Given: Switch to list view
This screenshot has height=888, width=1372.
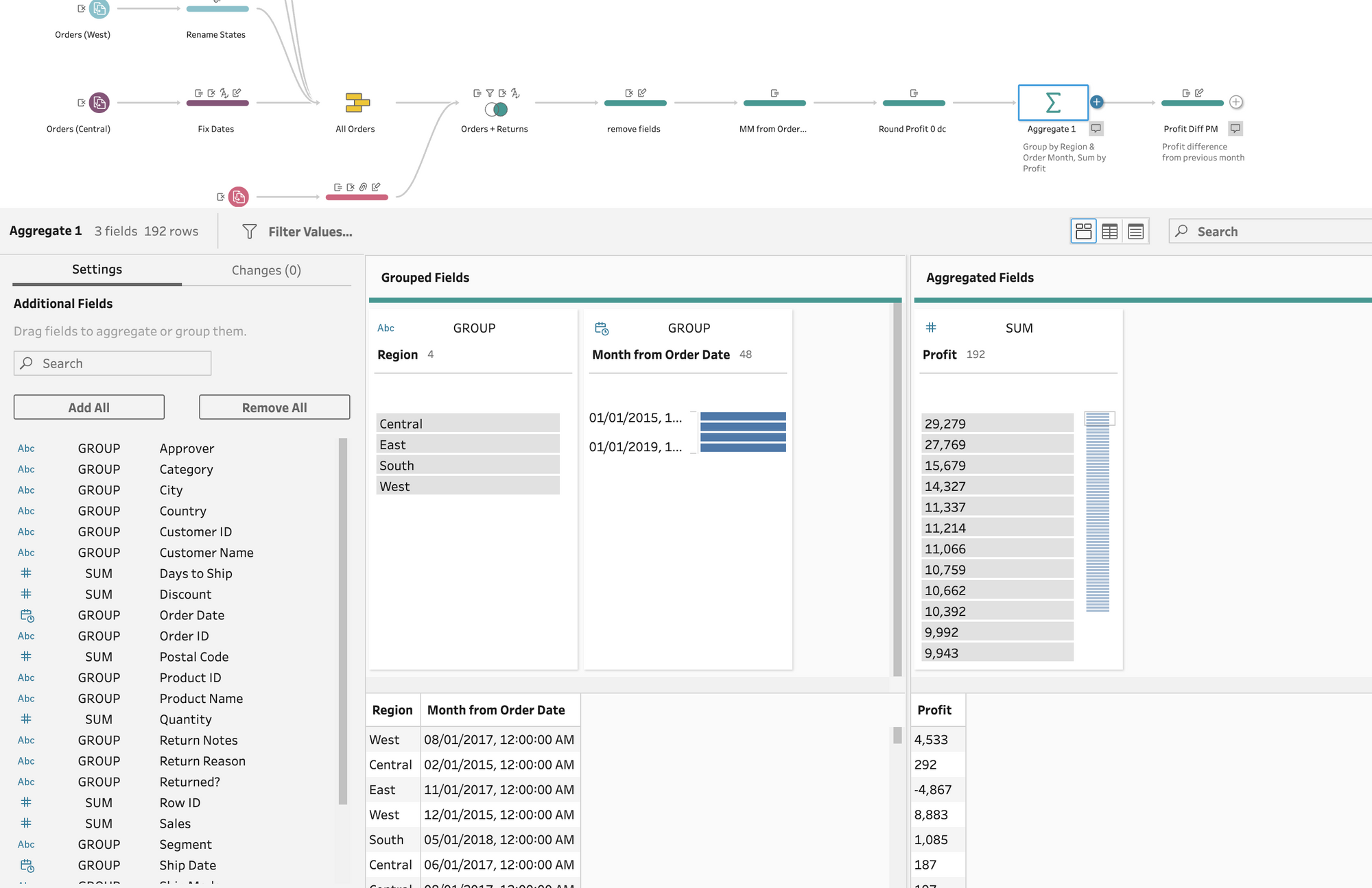Looking at the screenshot, I should tap(1135, 232).
